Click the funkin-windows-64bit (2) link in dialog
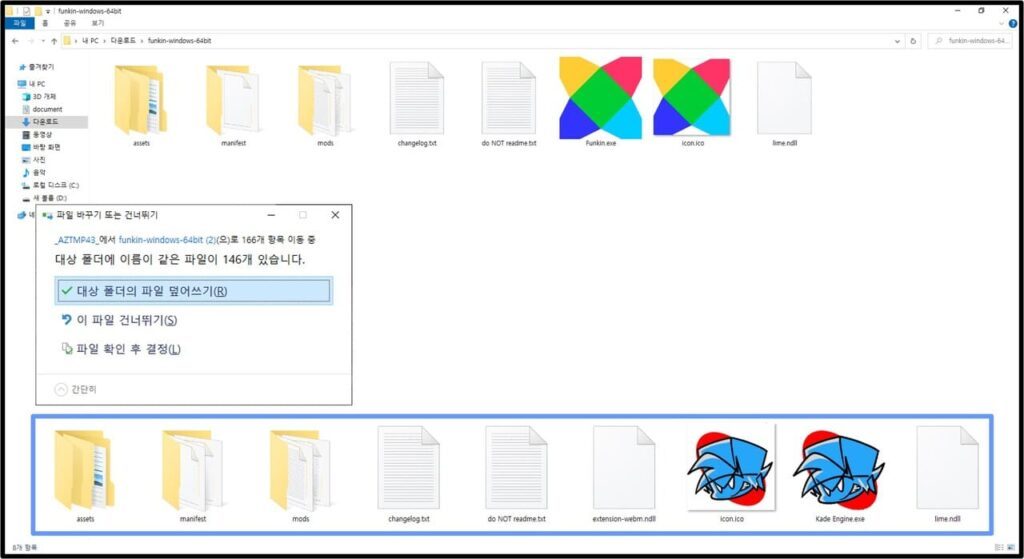 coord(167,240)
